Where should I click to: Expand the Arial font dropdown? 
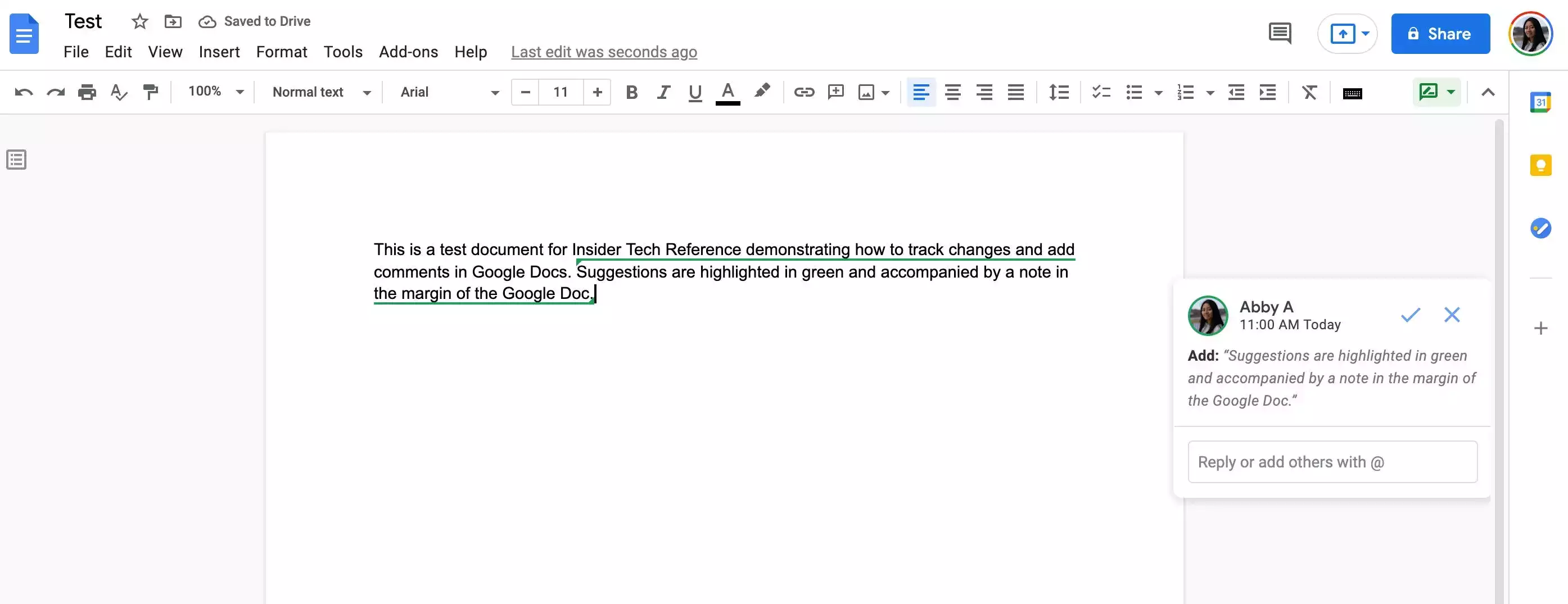tap(449, 93)
